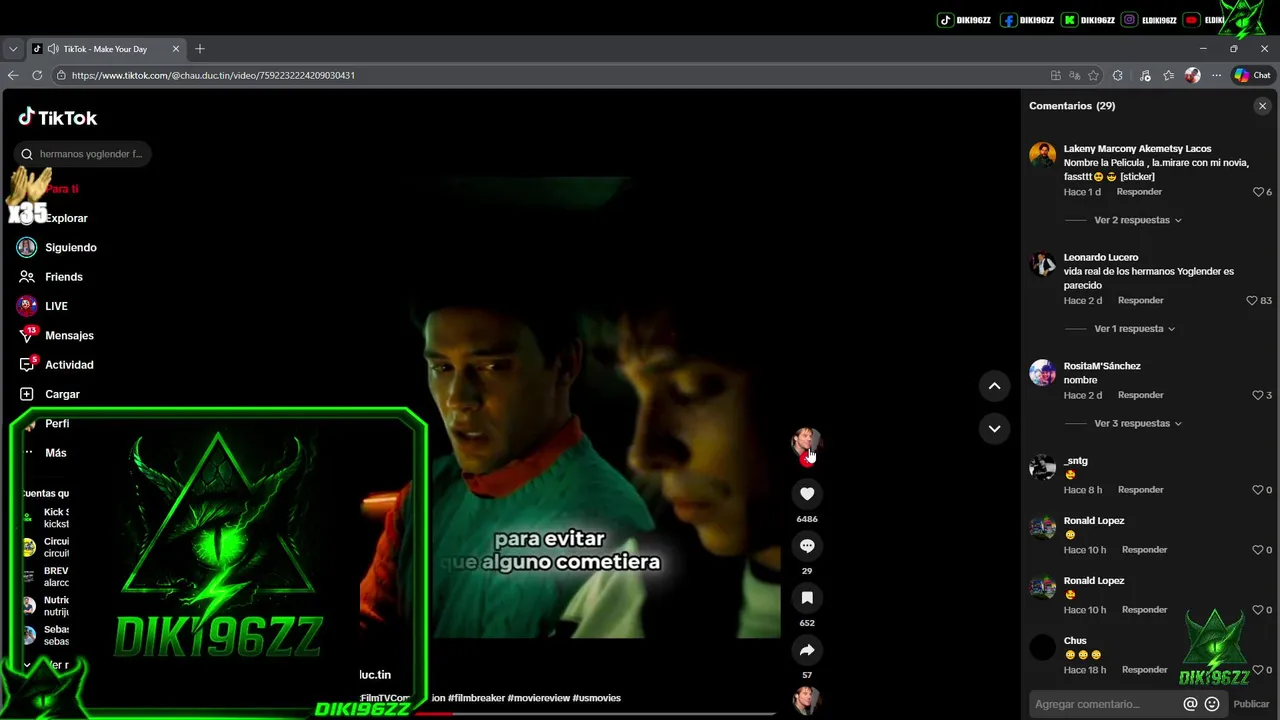Viewport: 1280px width, 720px height.
Task: Open Actividad notifications
Action: [x=56, y=365]
